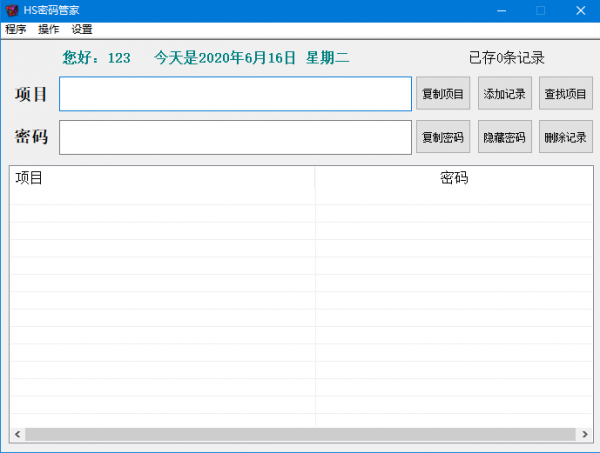The image size is (600, 453).
Task: Click the 您好：123 greeting text
Action: [96, 58]
